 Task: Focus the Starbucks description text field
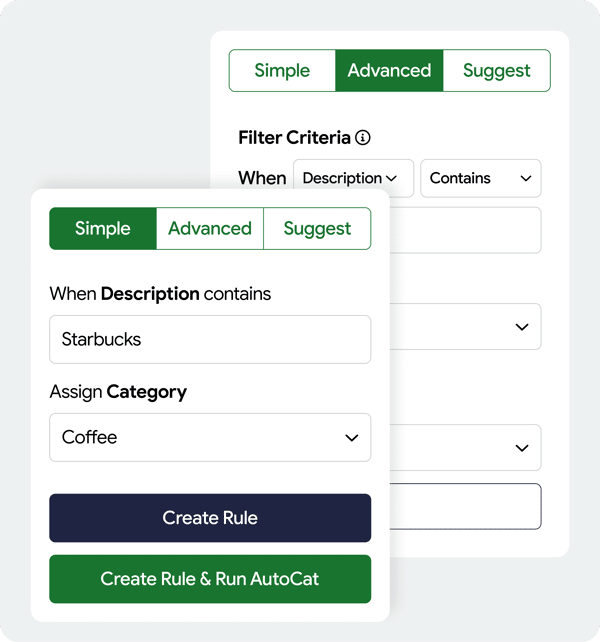coord(210,339)
